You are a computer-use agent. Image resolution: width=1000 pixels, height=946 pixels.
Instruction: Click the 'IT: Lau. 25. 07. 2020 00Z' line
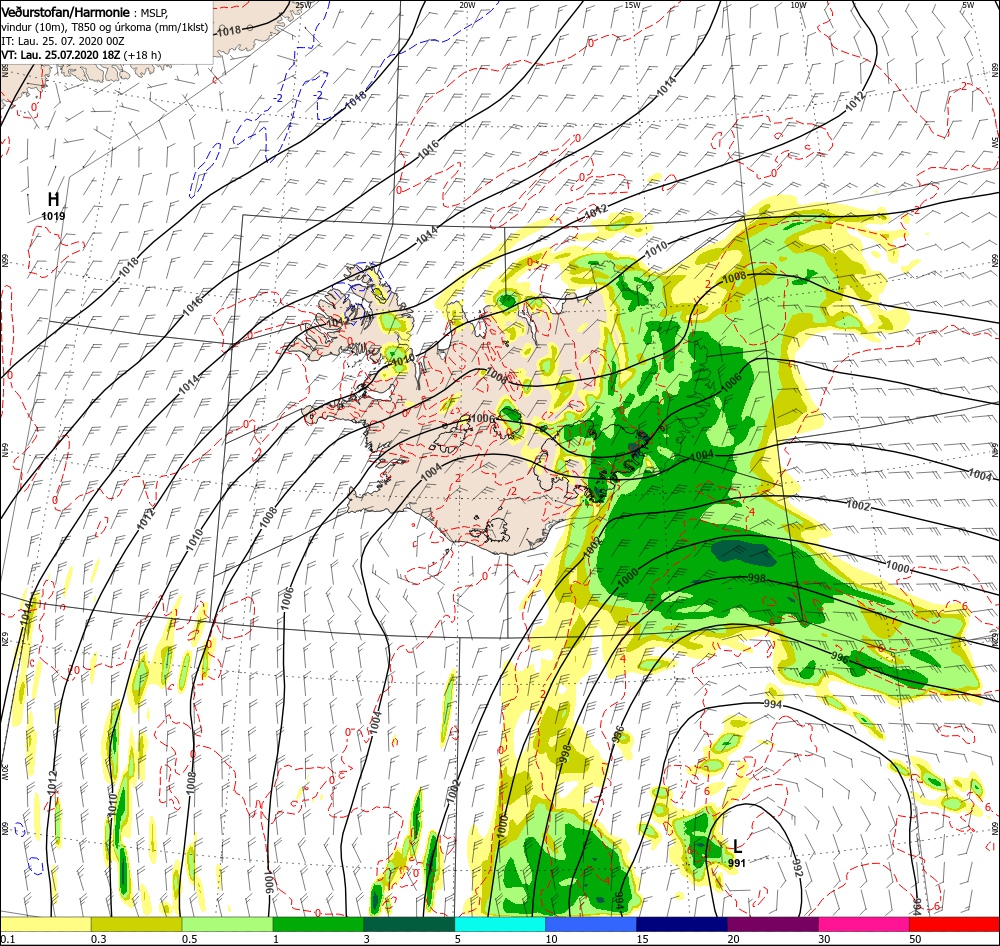click(63, 41)
